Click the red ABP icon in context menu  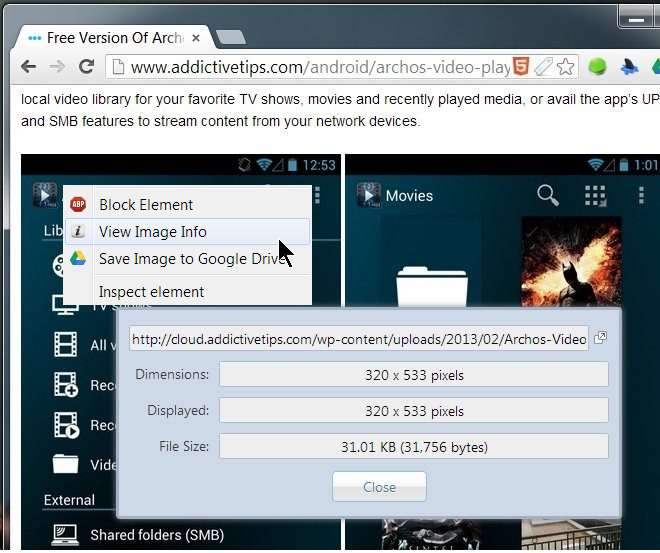(x=78, y=205)
